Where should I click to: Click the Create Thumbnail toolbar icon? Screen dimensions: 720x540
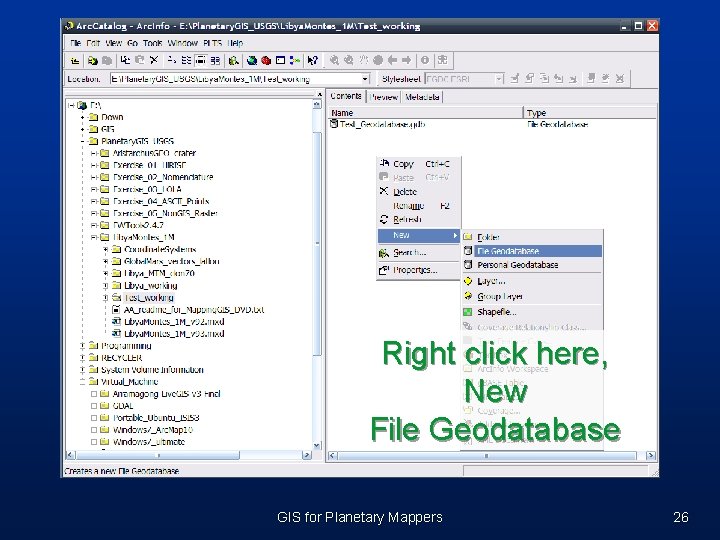[x=443, y=60]
